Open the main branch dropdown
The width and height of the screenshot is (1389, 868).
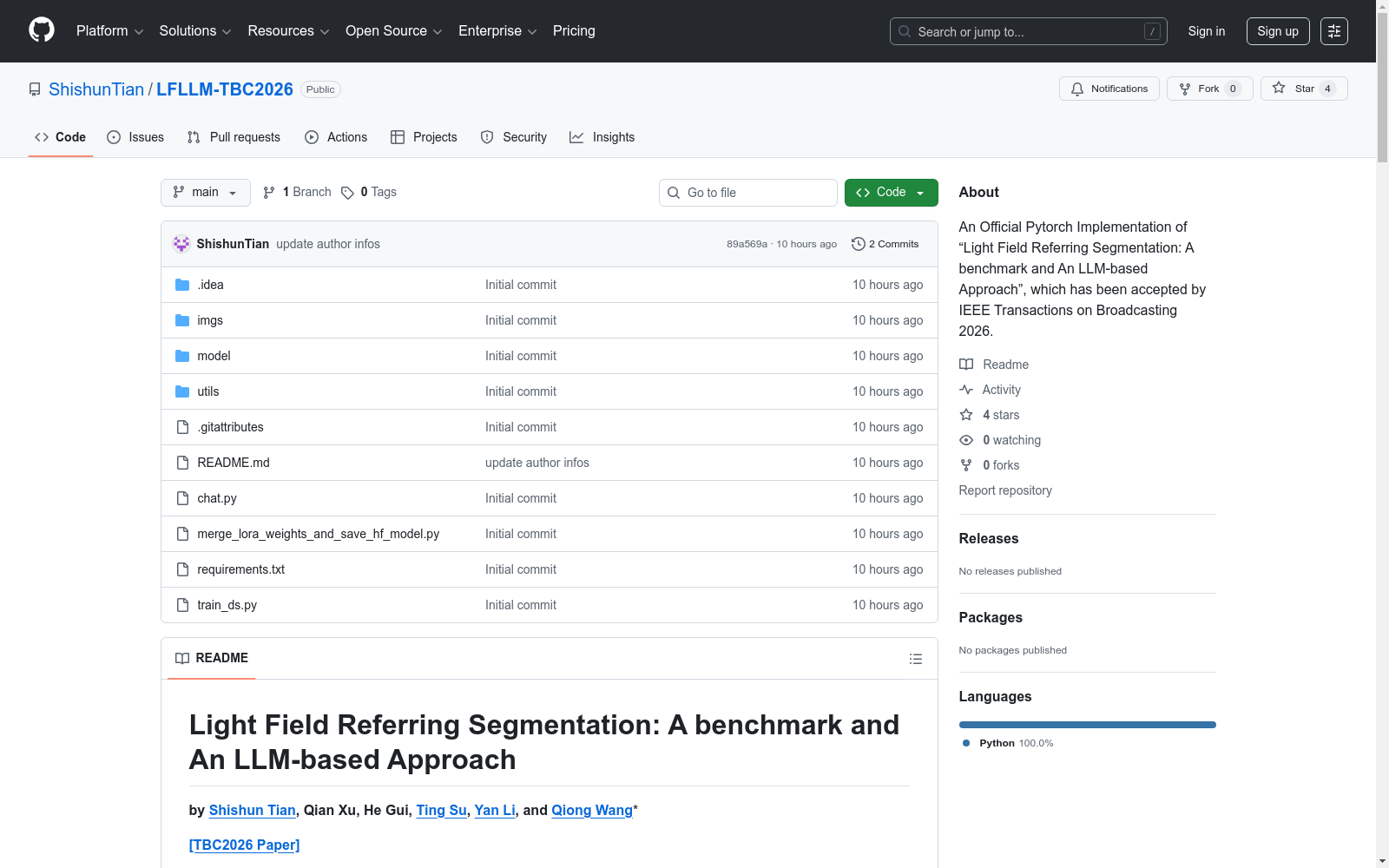[206, 193]
